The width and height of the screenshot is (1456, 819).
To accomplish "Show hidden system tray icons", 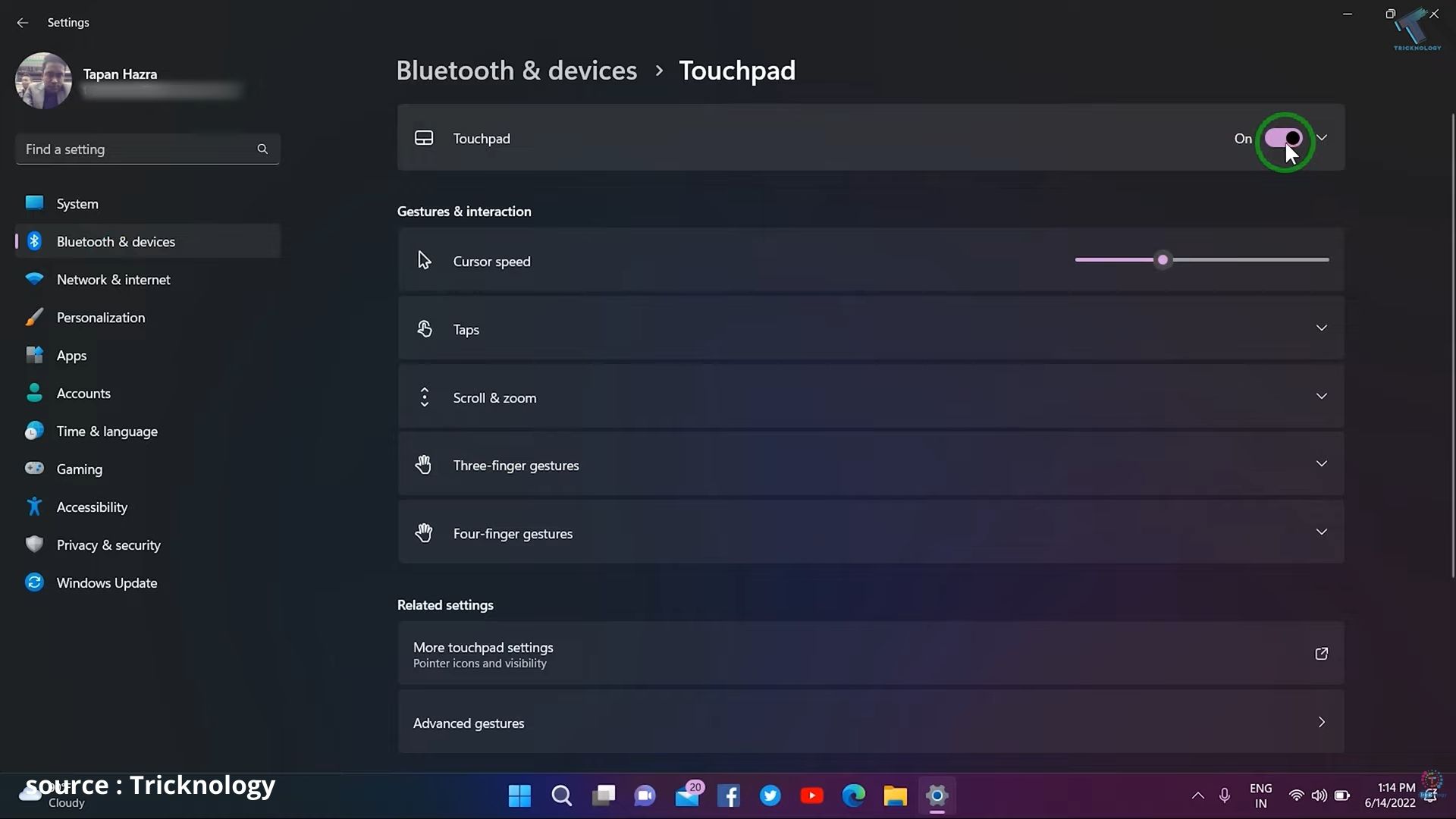I will tap(1197, 795).
